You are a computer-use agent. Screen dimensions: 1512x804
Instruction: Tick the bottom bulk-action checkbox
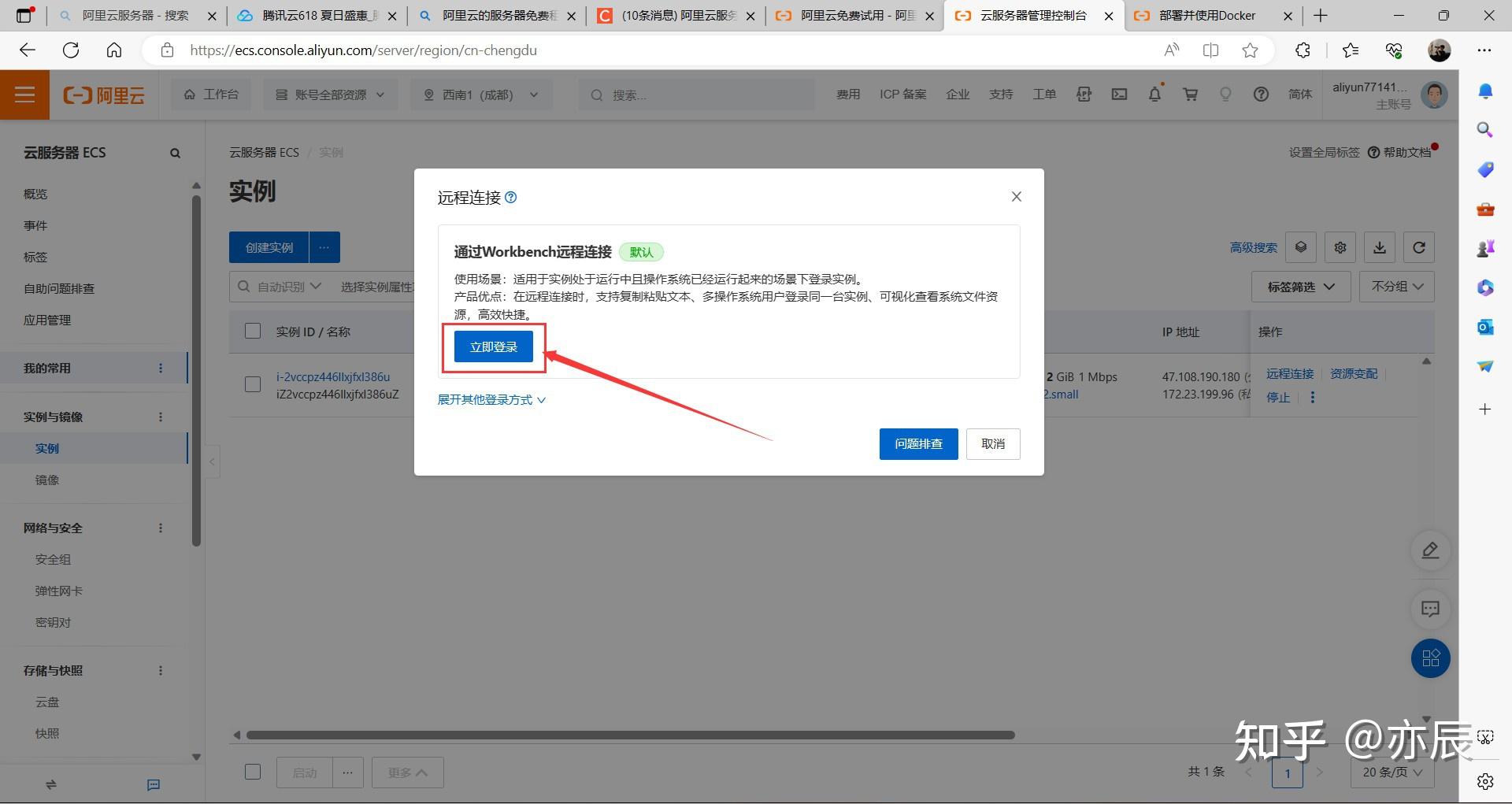[253, 772]
